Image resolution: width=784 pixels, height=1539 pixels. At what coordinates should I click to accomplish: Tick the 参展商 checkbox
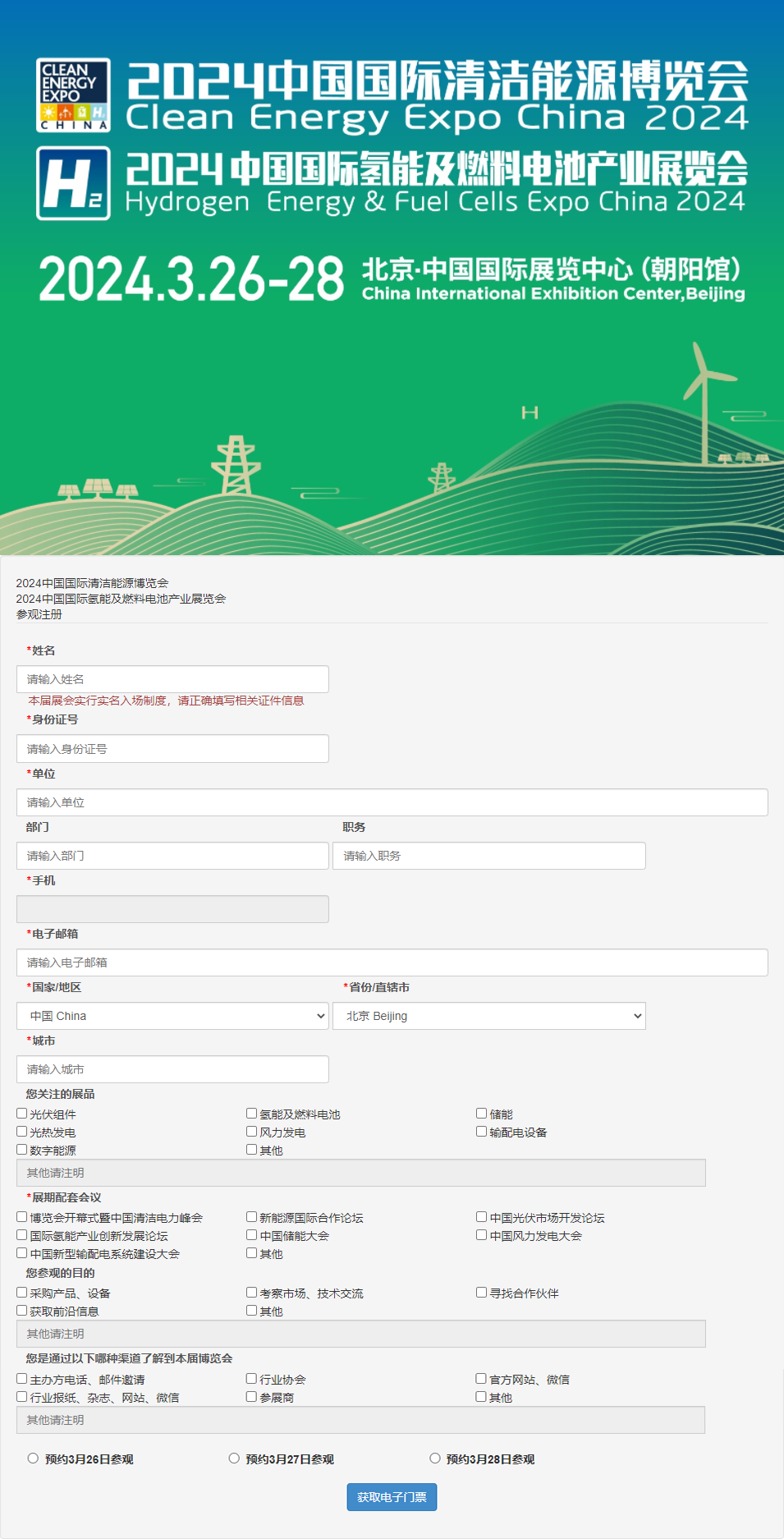pyautogui.click(x=252, y=1397)
